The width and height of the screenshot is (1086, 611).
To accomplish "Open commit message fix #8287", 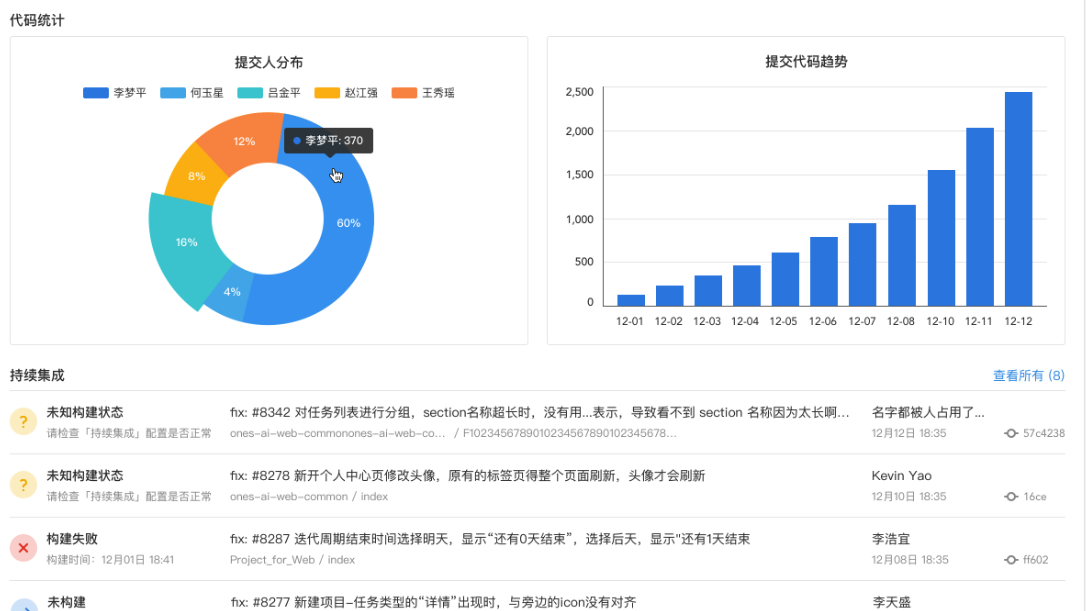I will tap(490, 539).
